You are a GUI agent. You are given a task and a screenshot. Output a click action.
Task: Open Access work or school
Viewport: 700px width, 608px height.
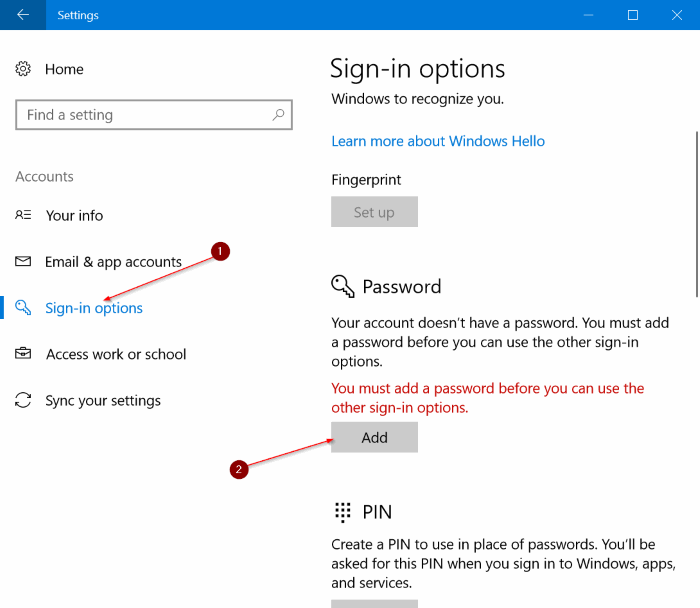click(x=116, y=354)
